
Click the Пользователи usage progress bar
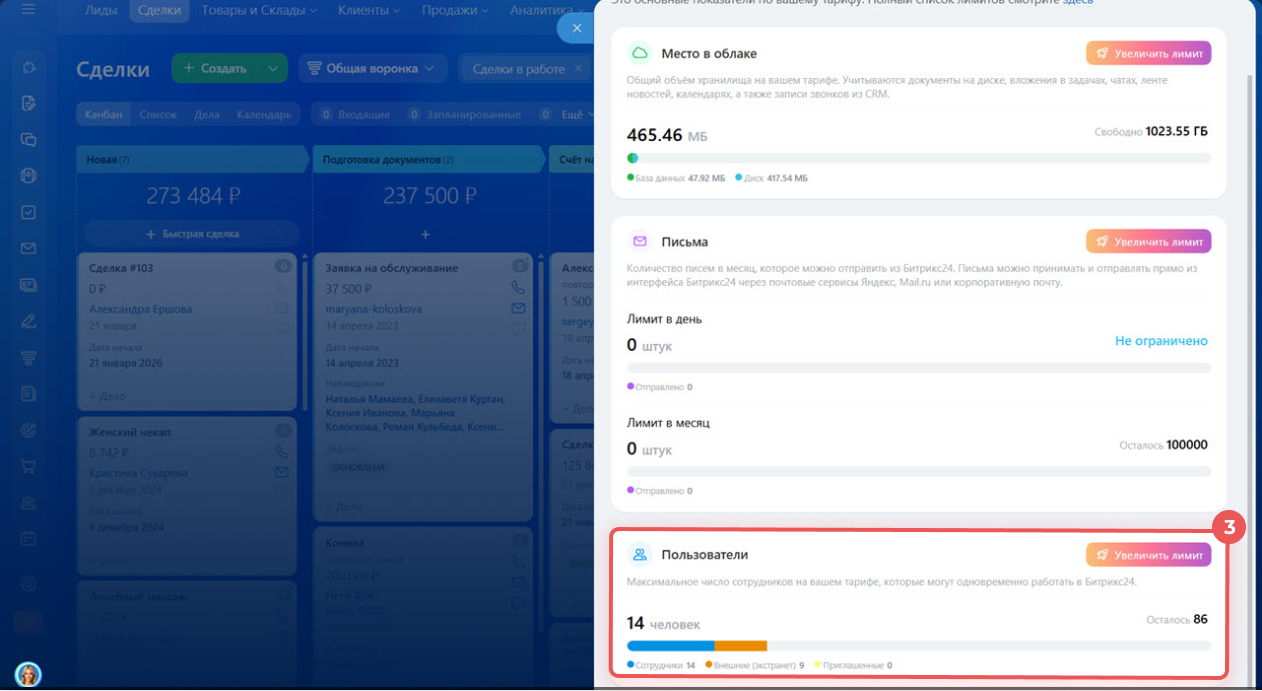(918, 646)
